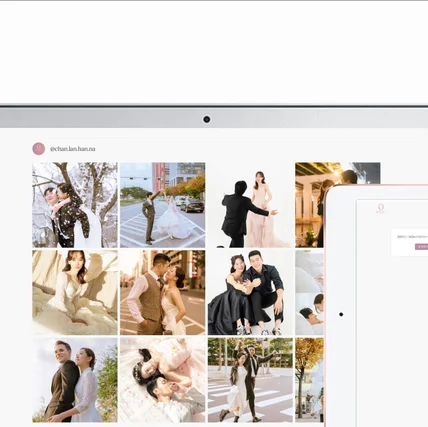Click the mauve button on the tablet card
This screenshot has width=428, height=427.
click(421, 247)
